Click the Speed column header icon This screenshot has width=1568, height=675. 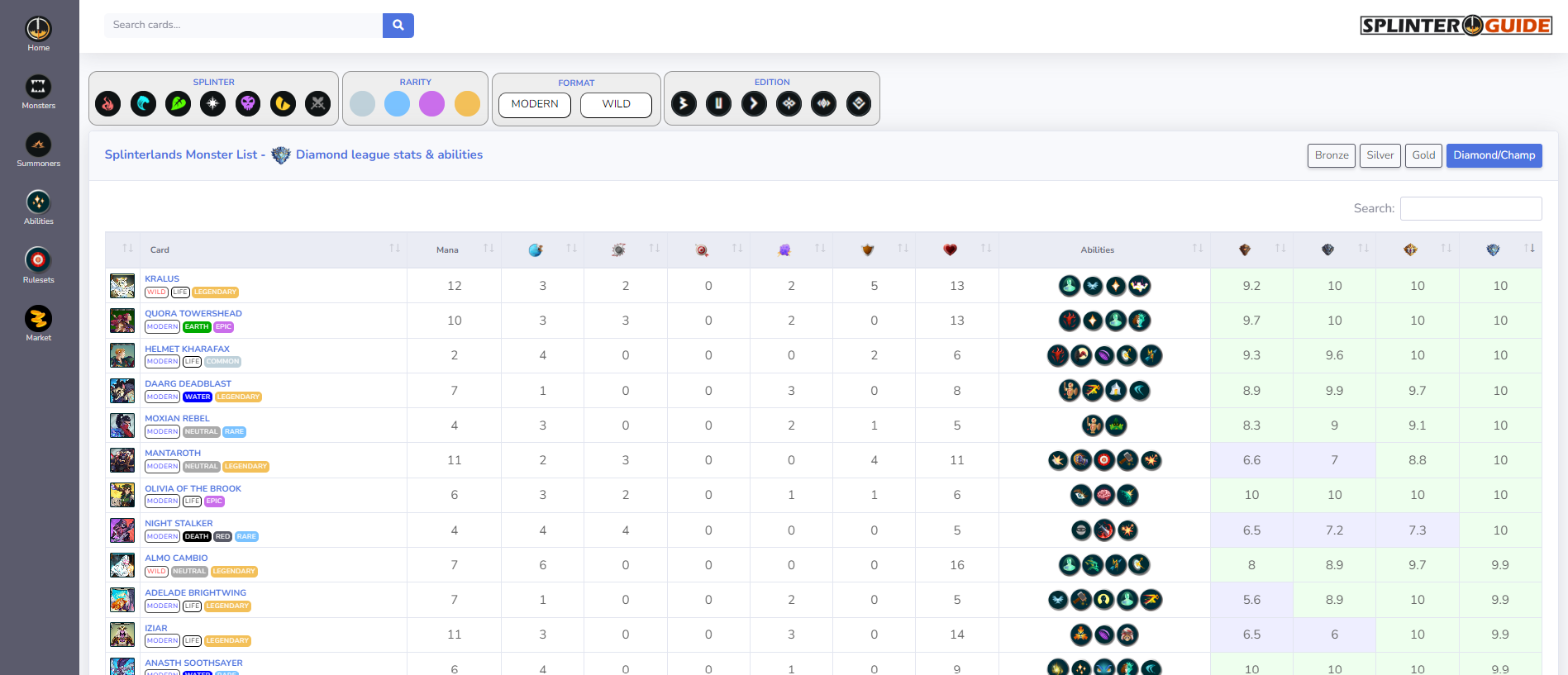pyautogui.click(x=536, y=250)
